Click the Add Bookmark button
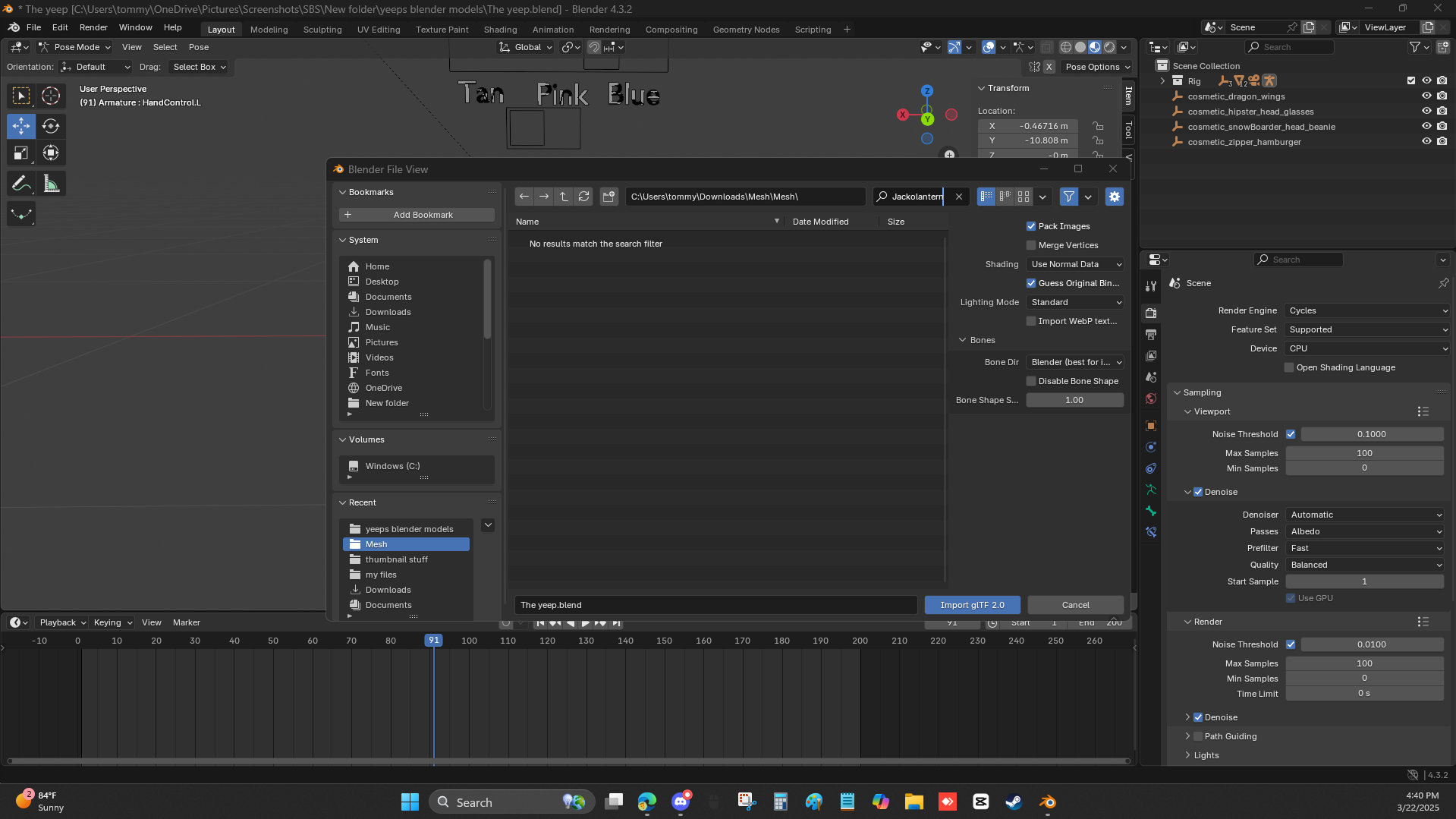 (x=417, y=215)
